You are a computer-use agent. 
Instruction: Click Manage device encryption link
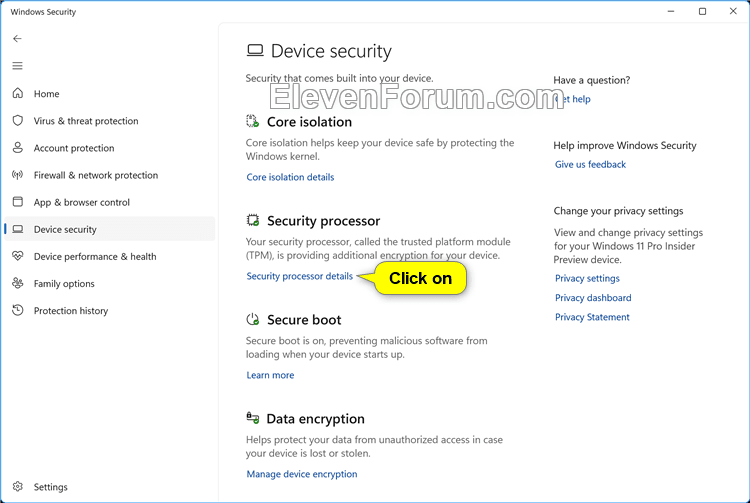[x=302, y=474]
